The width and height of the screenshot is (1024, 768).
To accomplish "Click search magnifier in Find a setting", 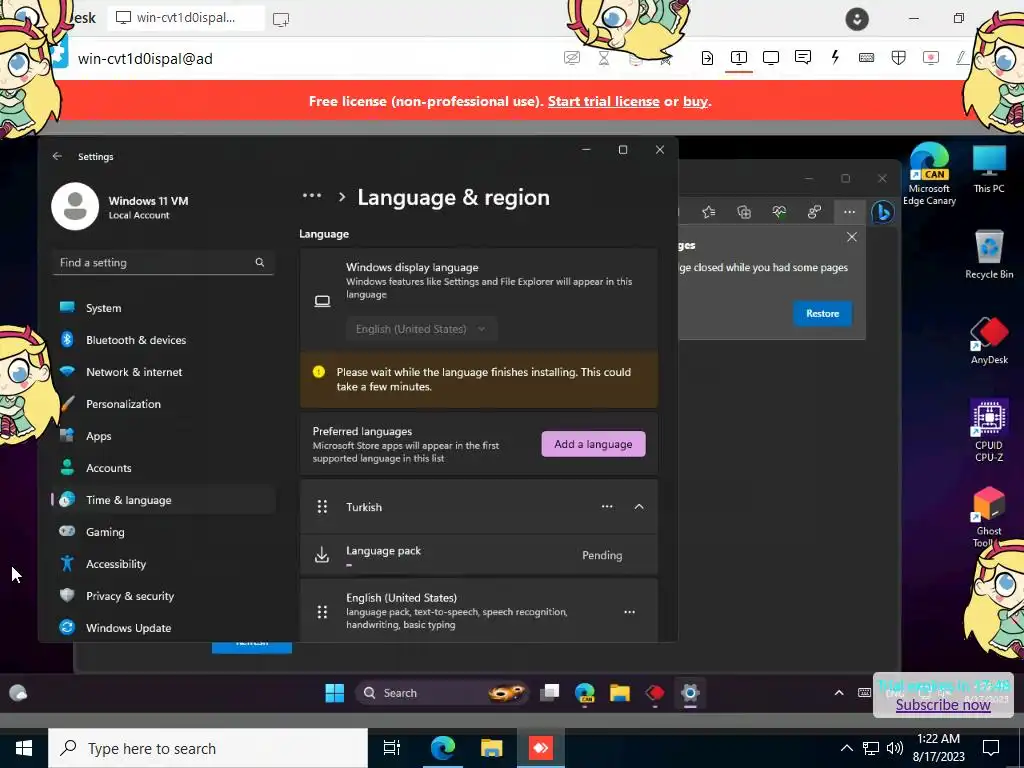I will point(260,262).
